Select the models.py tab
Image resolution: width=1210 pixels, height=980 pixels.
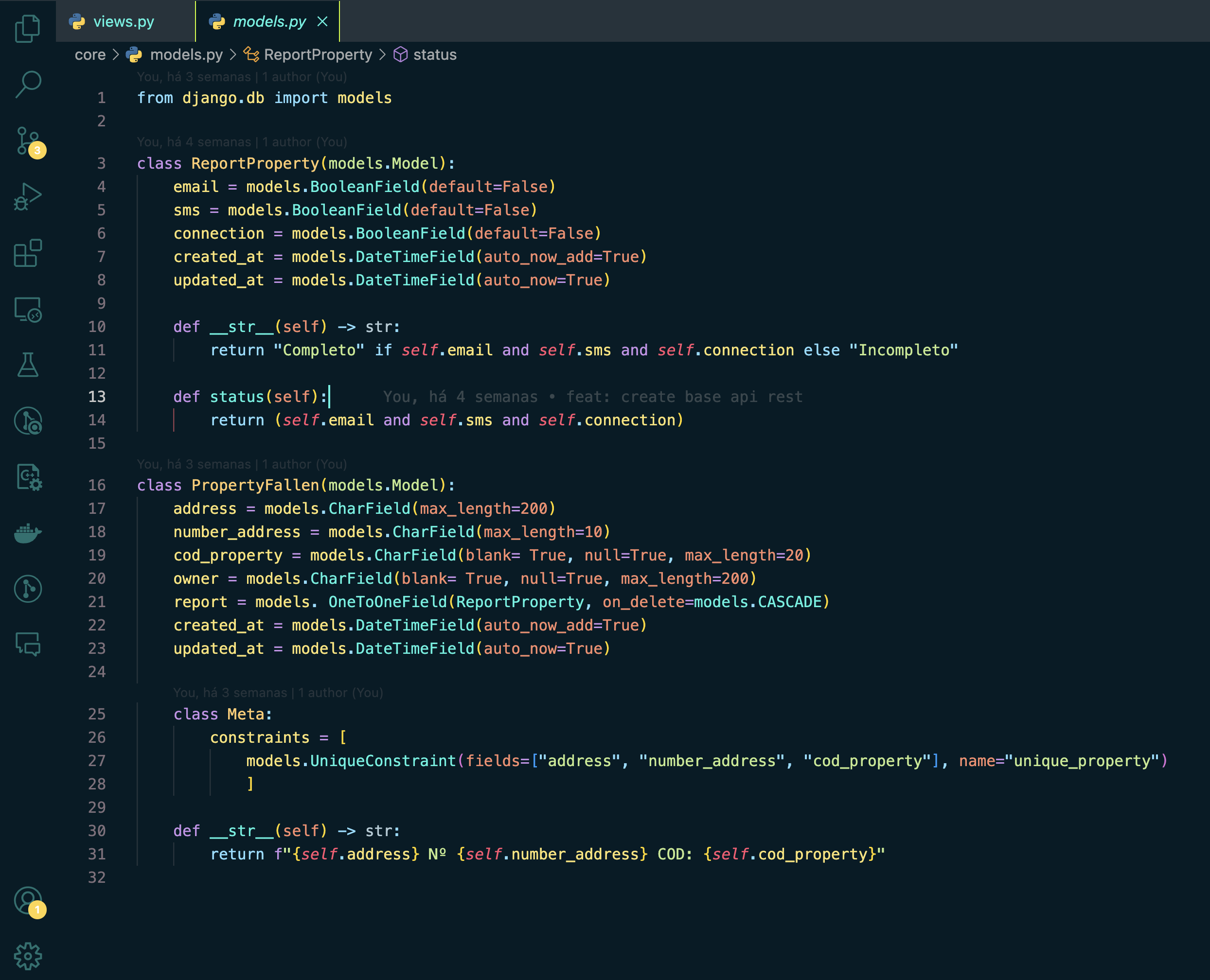(269, 21)
